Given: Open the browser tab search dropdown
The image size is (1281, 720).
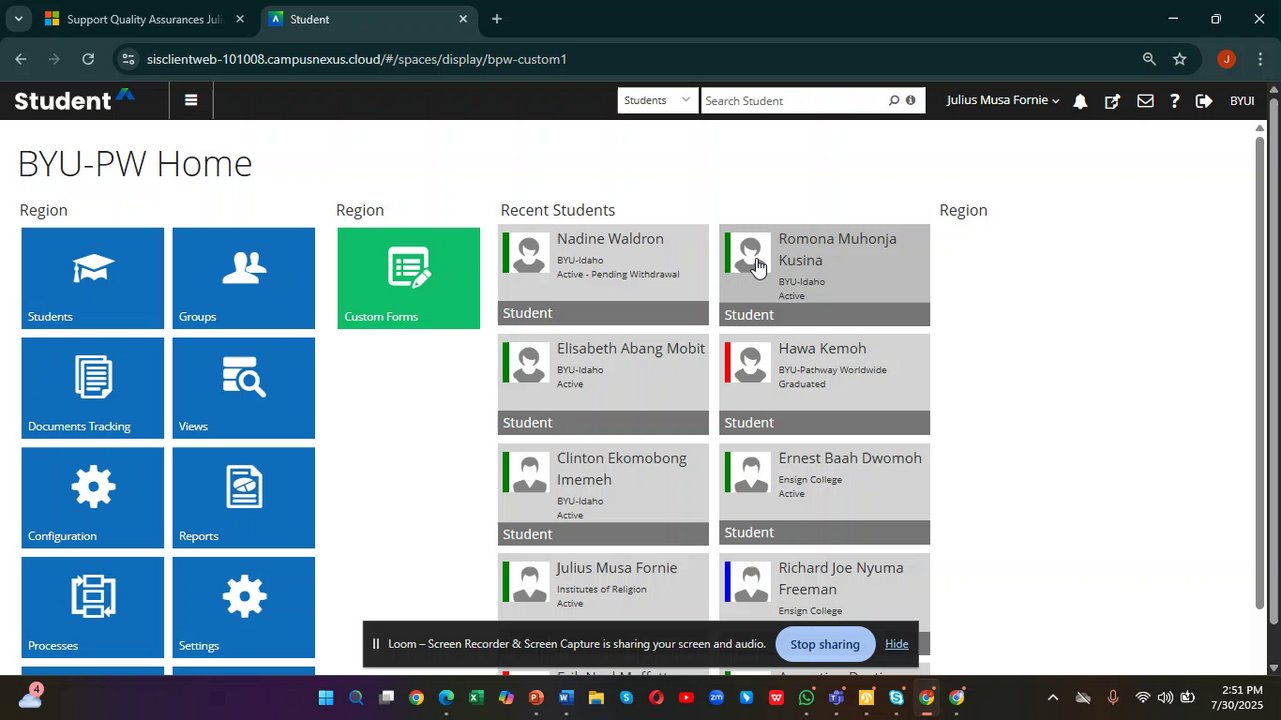Looking at the screenshot, I should pos(18,19).
